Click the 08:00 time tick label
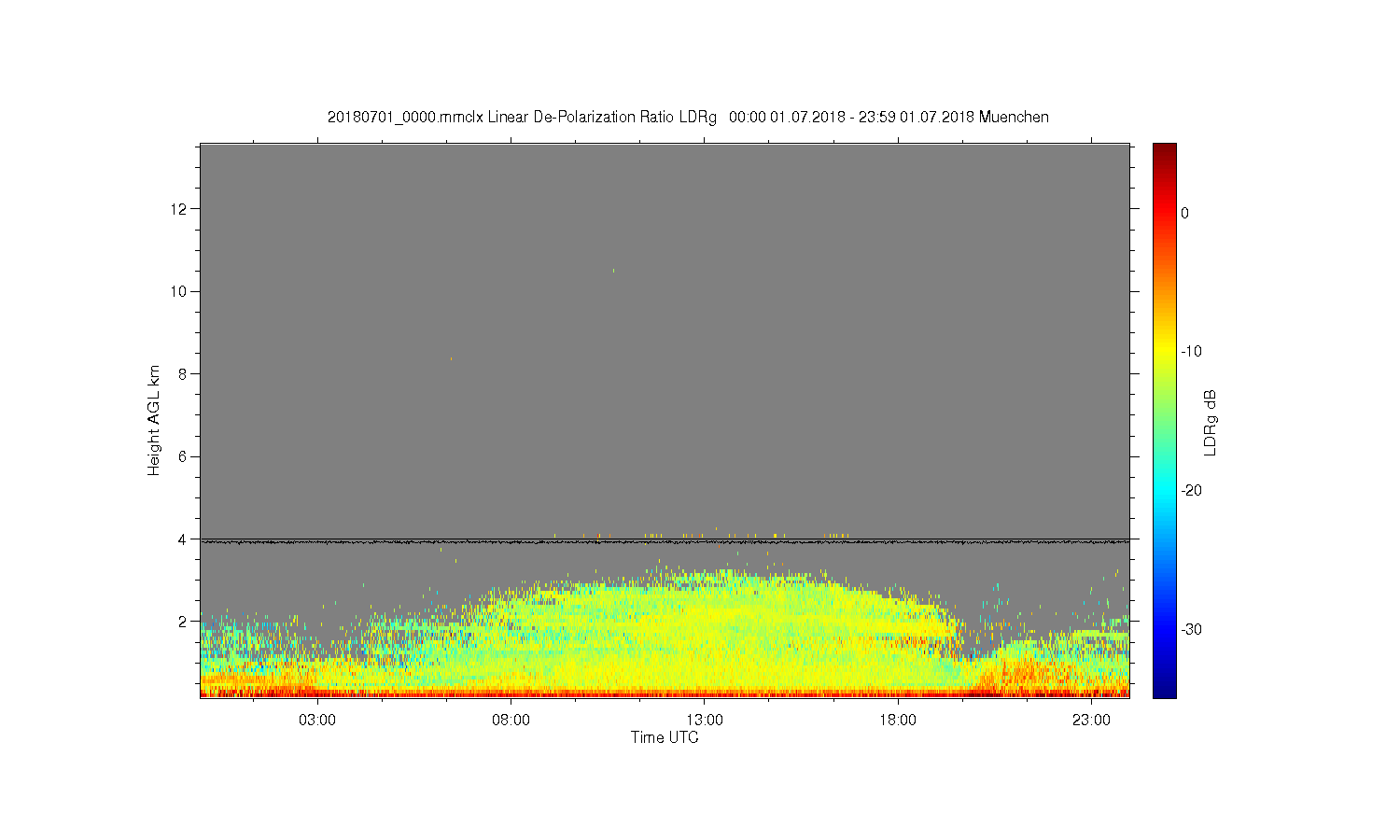This screenshot has width=1400, height=840. [511, 721]
